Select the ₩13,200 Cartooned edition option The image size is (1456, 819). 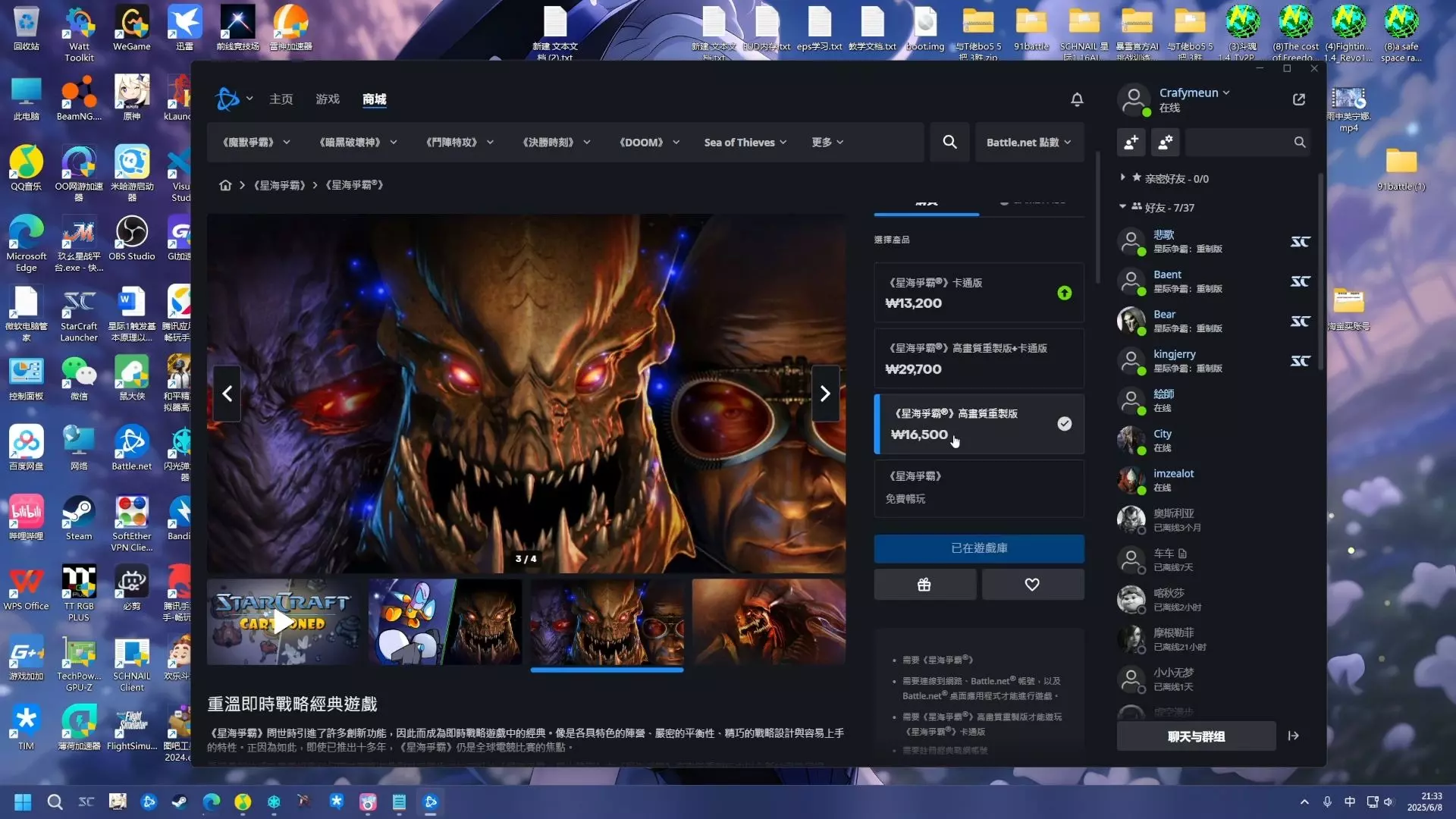pyautogui.click(x=978, y=293)
